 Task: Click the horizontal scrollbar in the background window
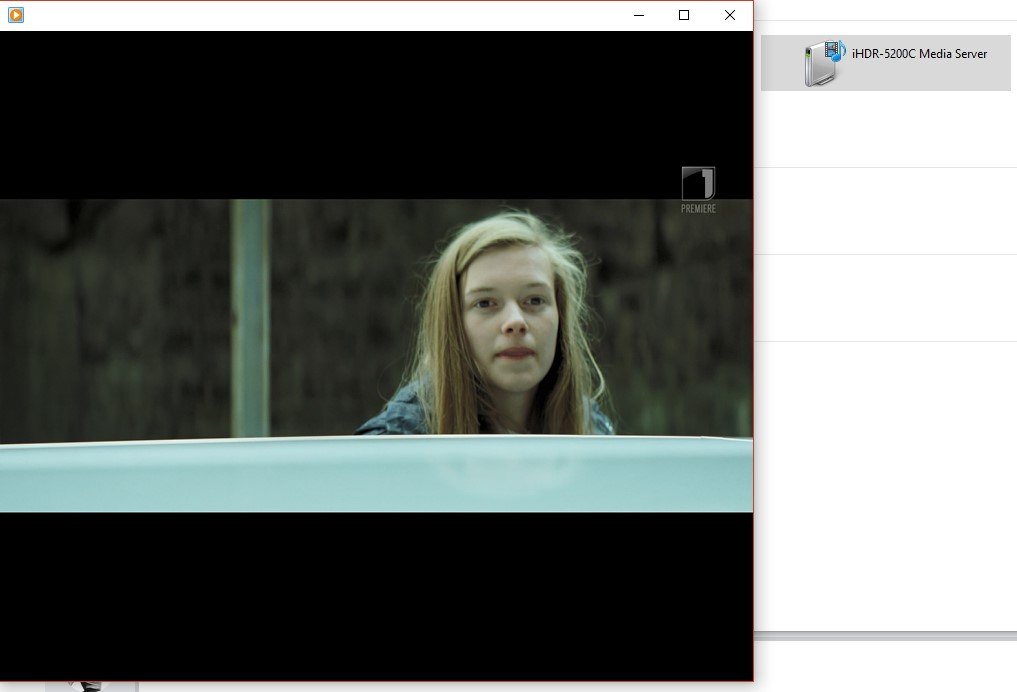click(885, 636)
